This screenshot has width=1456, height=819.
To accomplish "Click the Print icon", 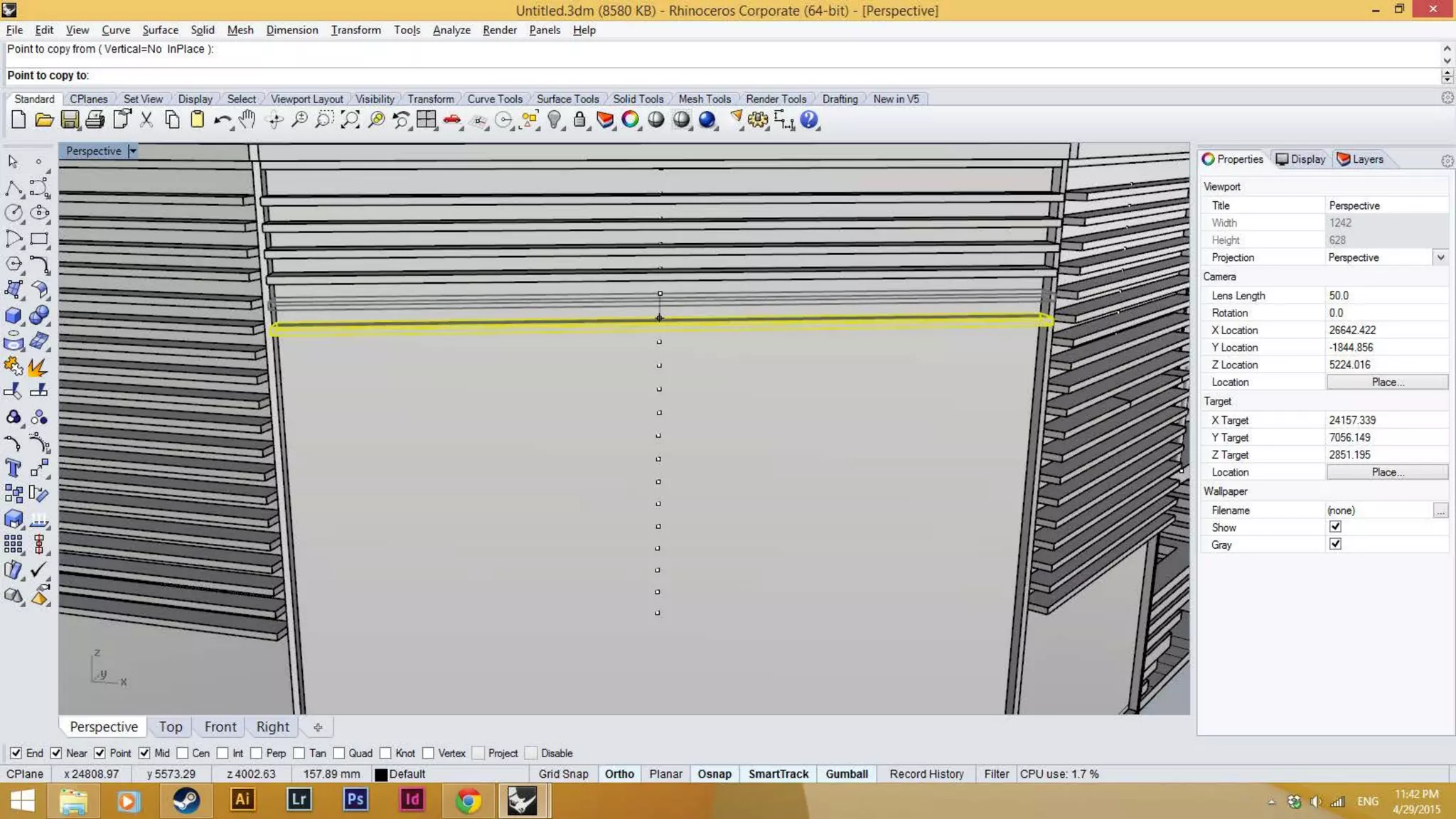I will coord(95,120).
